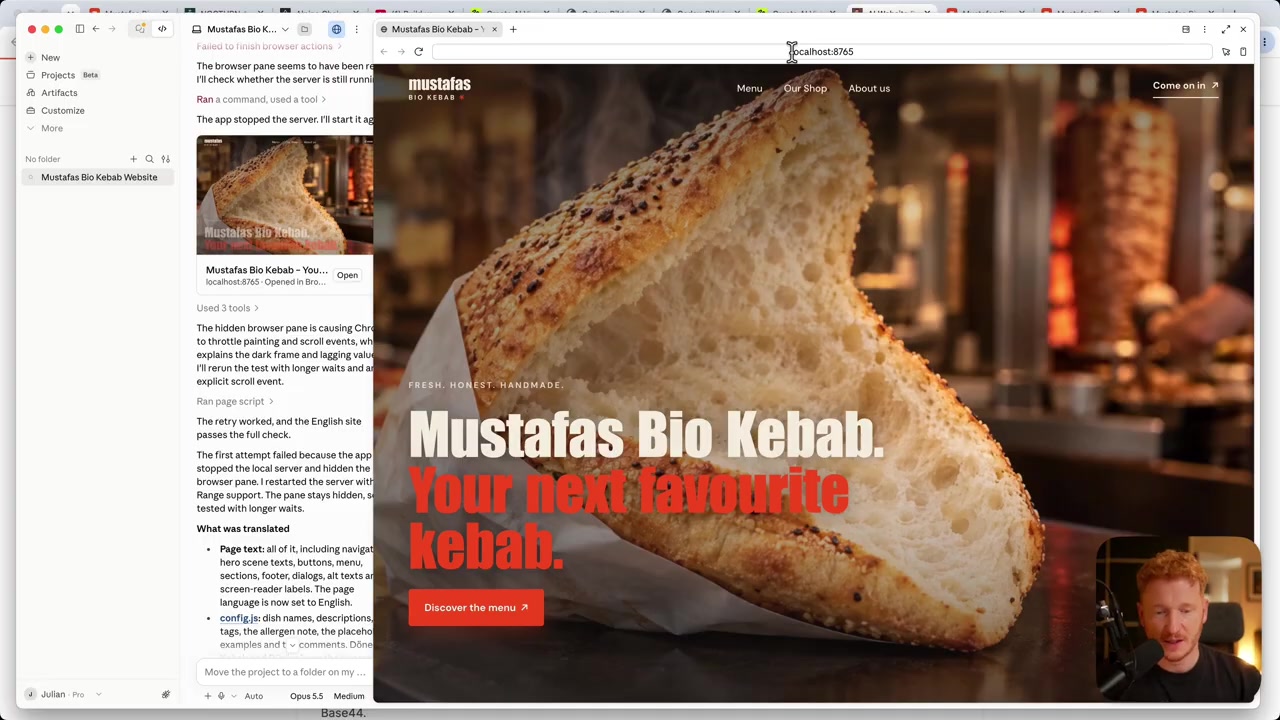Image resolution: width=1280 pixels, height=720 pixels.
Task: Click Discover the menu button
Action: point(476,608)
